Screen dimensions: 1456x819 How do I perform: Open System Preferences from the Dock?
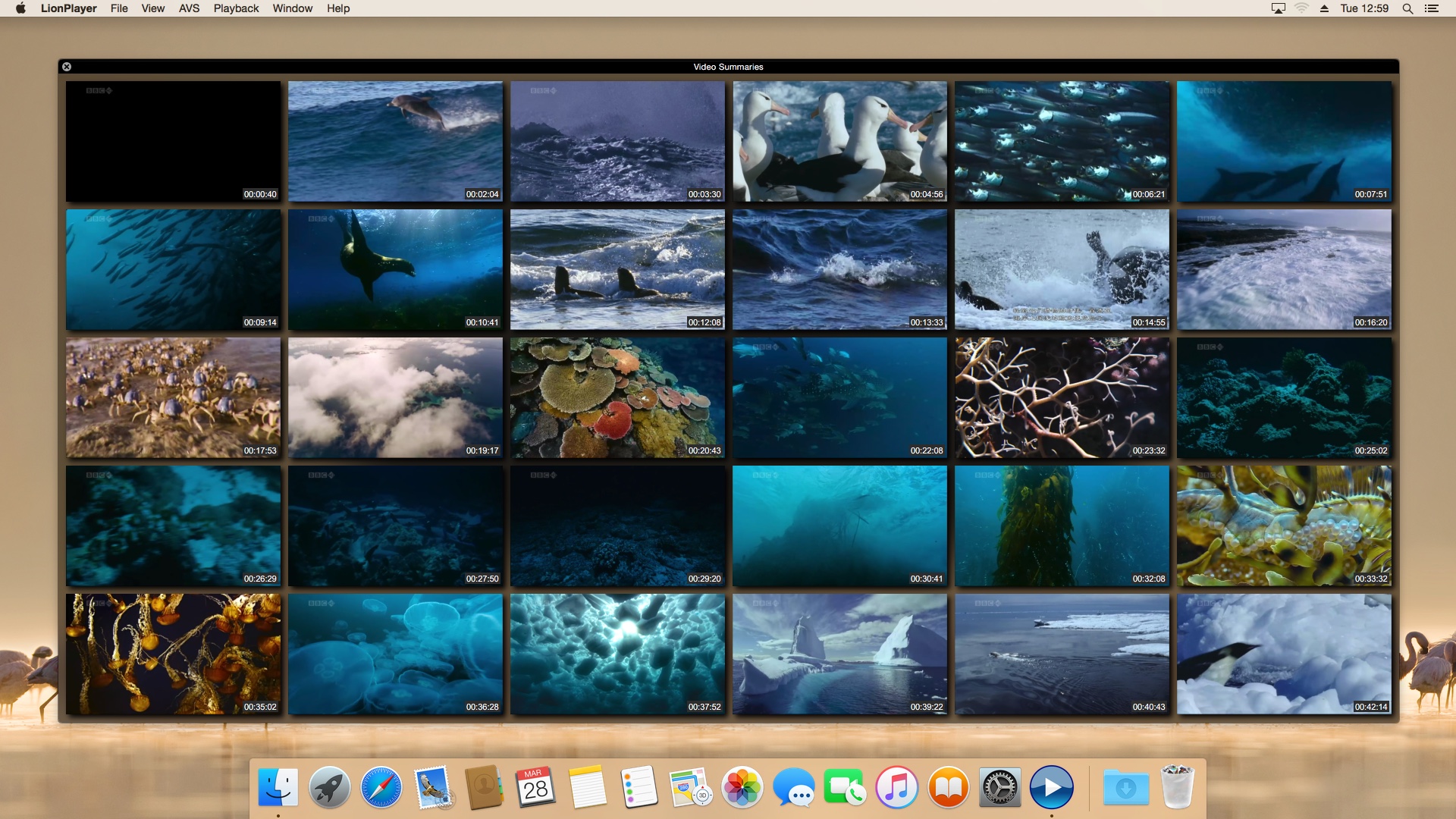click(x=1001, y=787)
